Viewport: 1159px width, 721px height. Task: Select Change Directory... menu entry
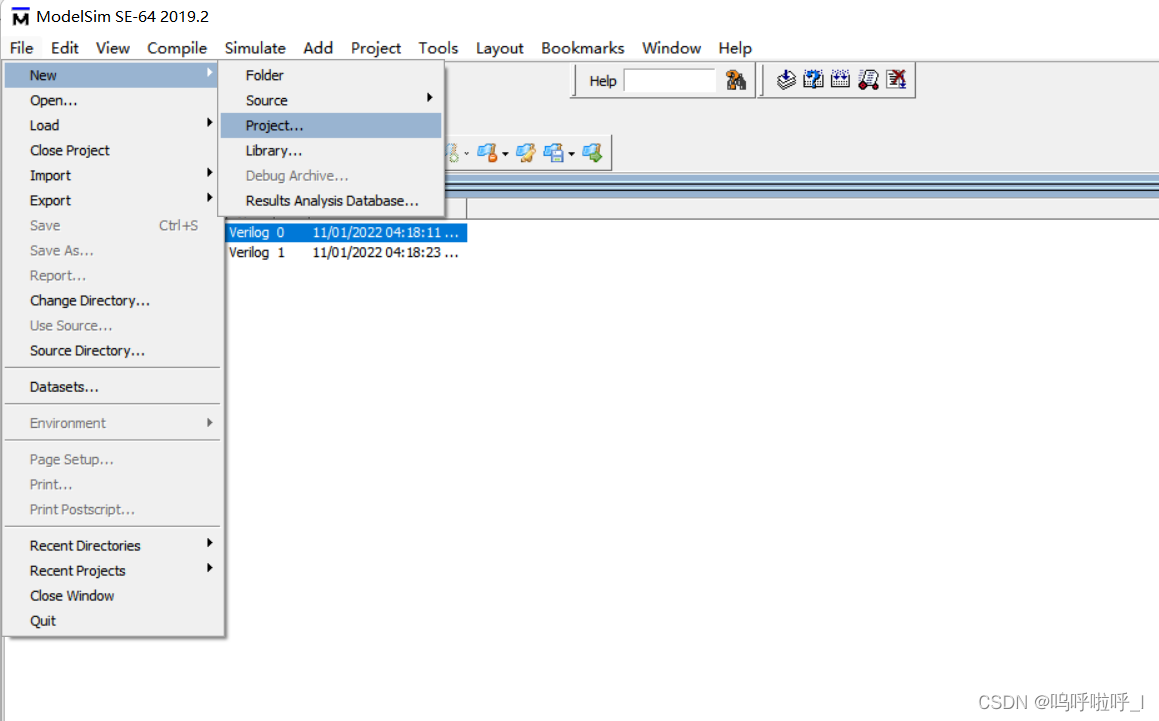click(112, 301)
